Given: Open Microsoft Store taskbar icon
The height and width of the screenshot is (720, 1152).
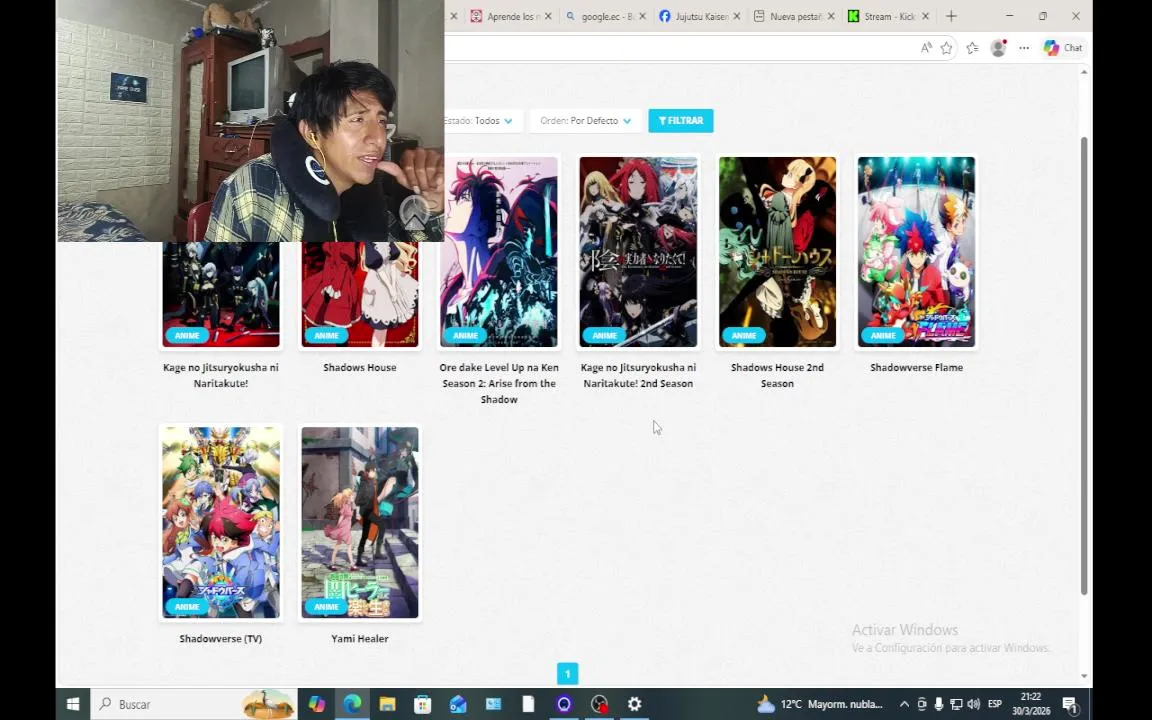Looking at the screenshot, I should click(x=422, y=704).
